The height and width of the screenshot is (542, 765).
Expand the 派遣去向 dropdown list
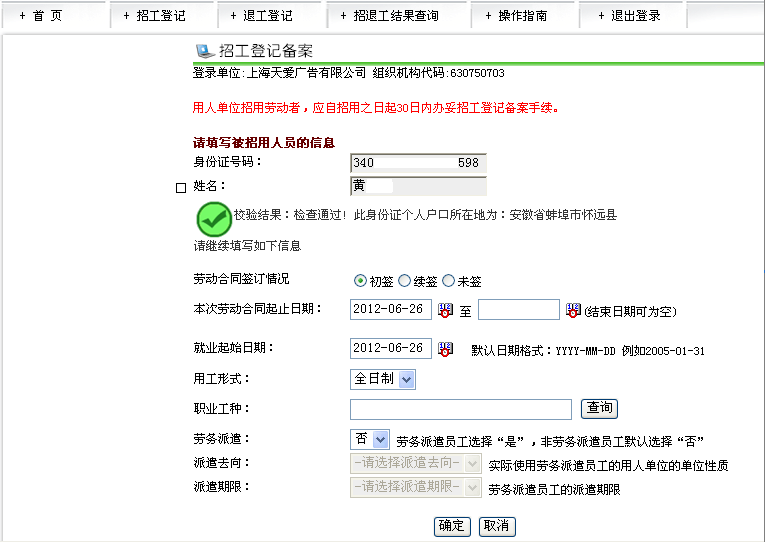click(416, 464)
